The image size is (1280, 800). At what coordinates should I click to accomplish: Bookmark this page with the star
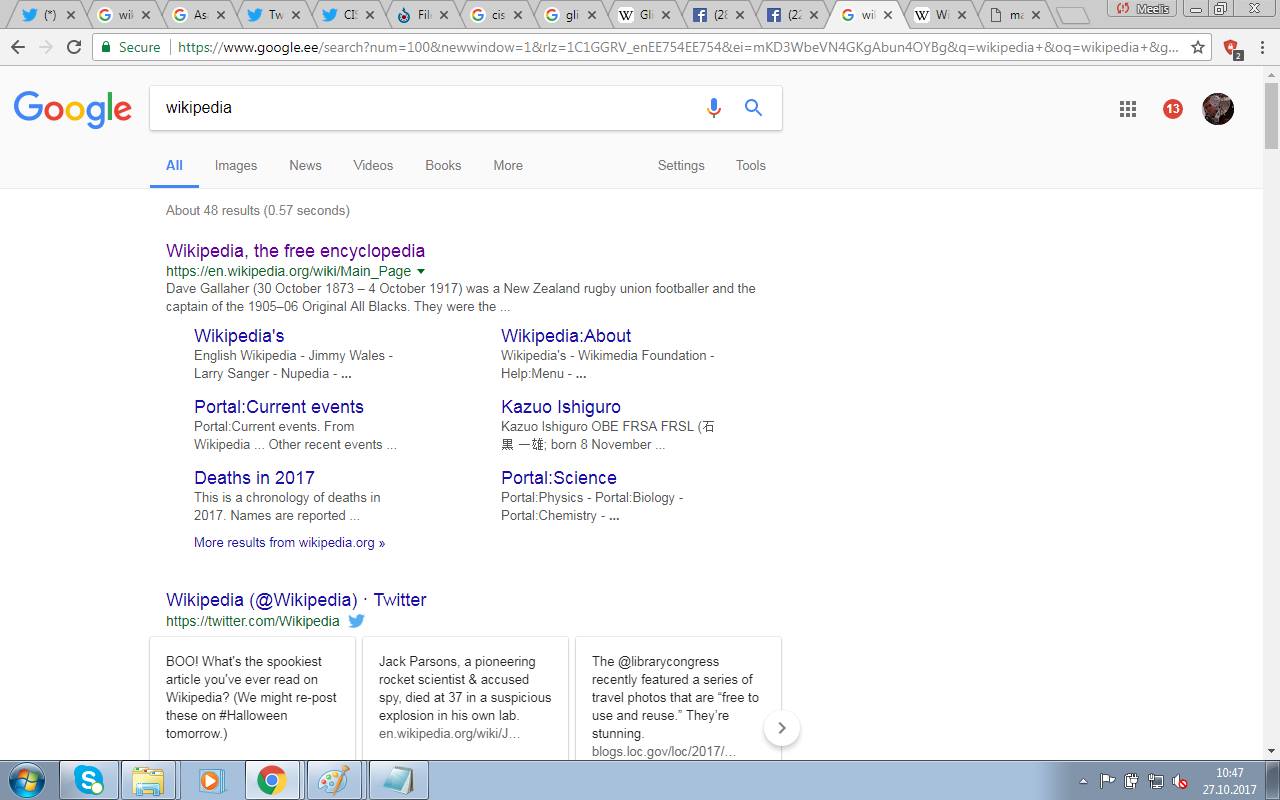click(1197, 47)
